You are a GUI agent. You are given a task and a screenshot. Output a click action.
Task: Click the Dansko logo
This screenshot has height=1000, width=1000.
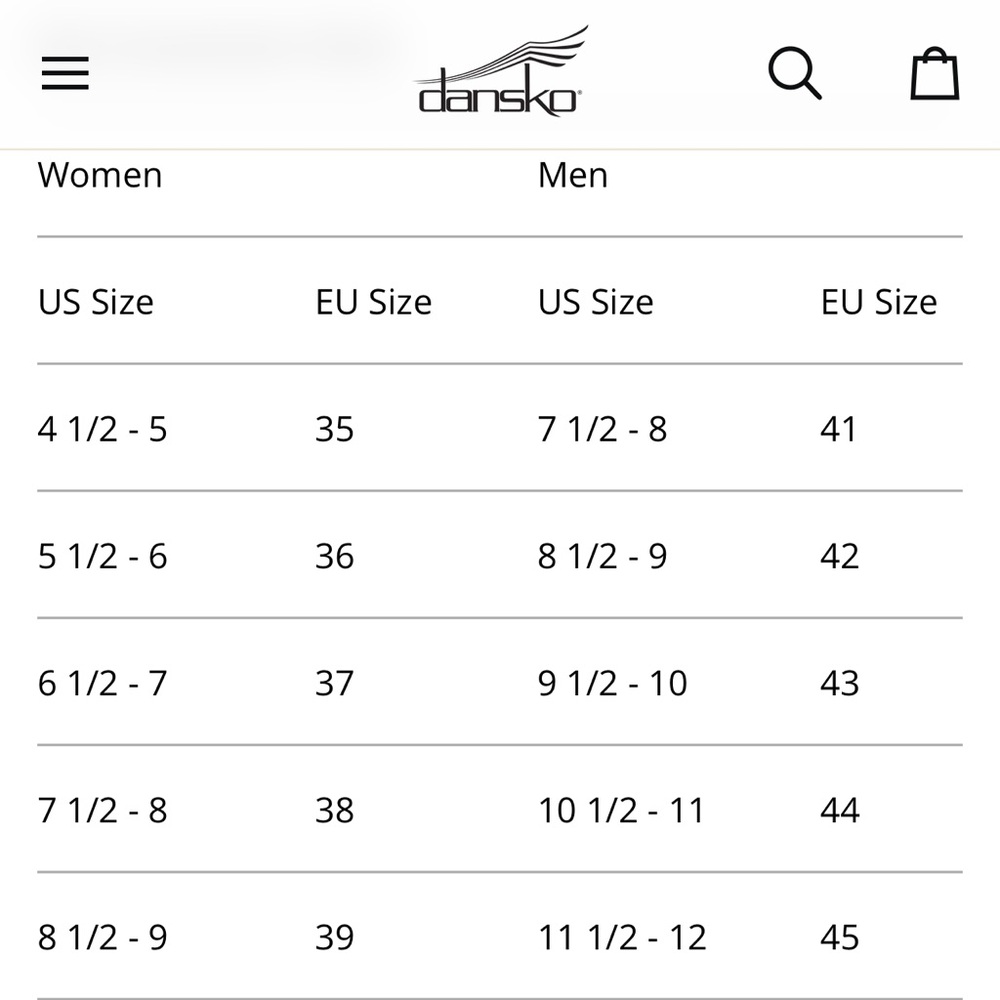coord(500,72)
